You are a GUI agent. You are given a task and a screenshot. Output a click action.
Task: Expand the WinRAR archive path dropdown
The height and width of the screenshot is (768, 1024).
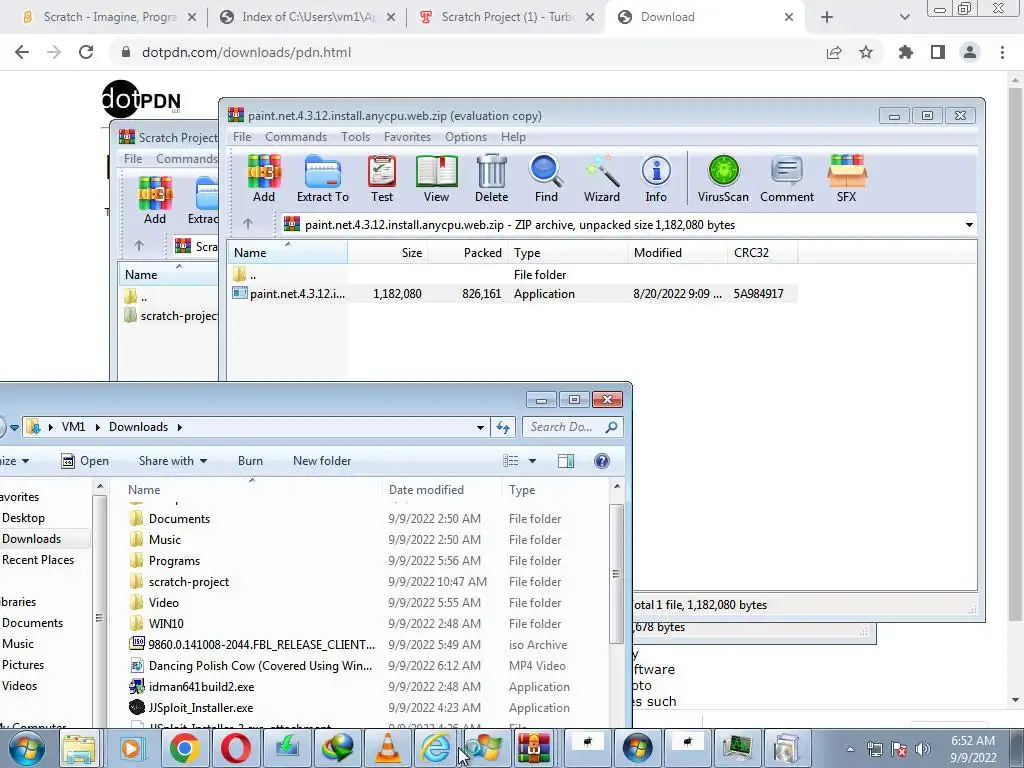pyautogui.click(x=969, y=225)
